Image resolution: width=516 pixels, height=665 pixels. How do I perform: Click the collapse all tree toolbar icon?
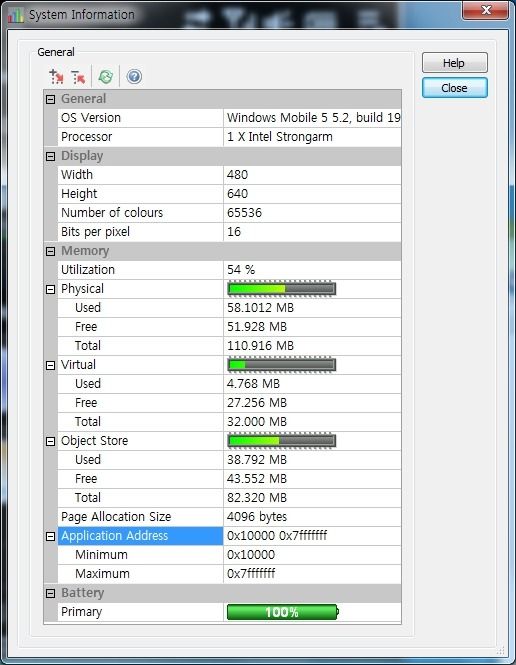click(x=78, y=77)
